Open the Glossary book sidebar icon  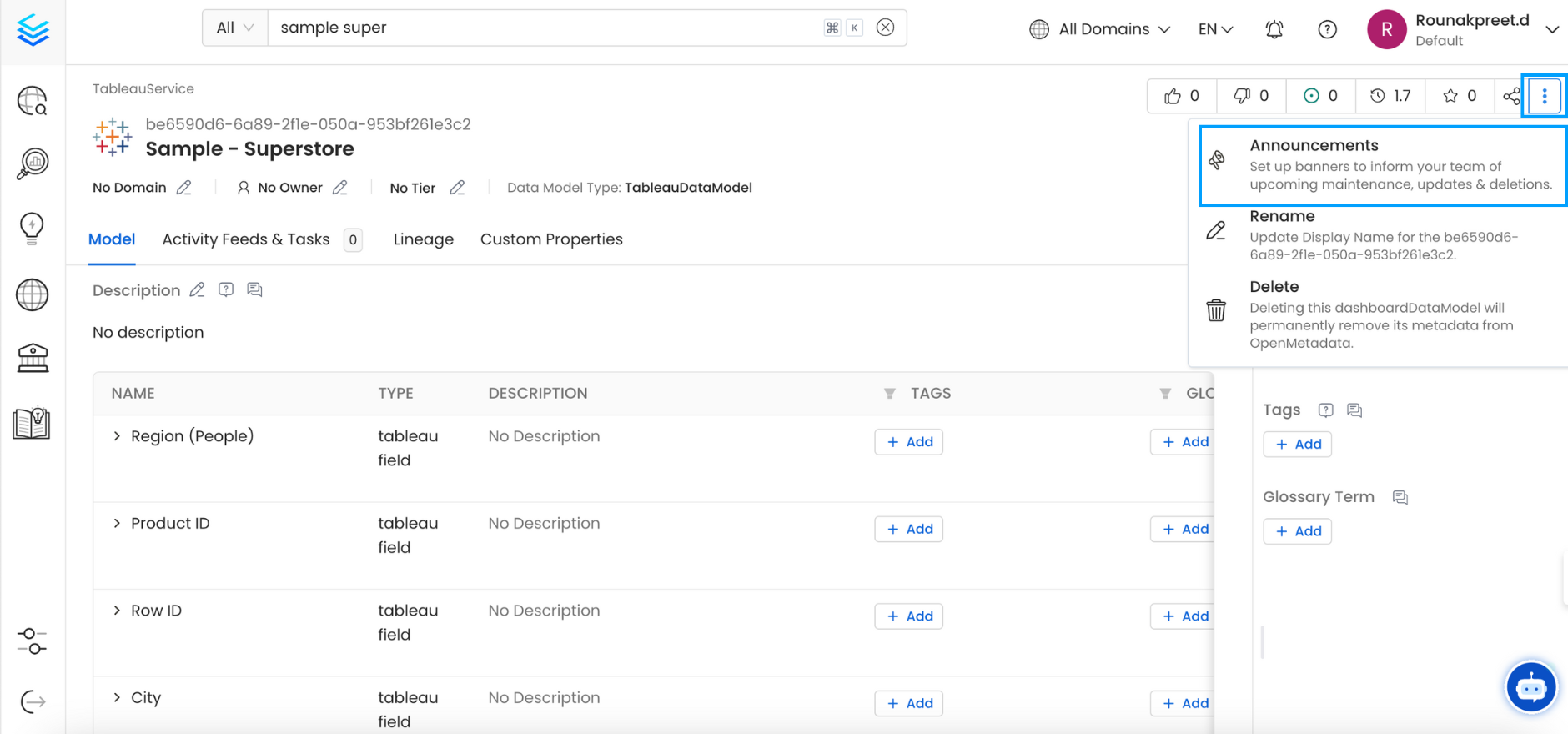click(32, 423)
